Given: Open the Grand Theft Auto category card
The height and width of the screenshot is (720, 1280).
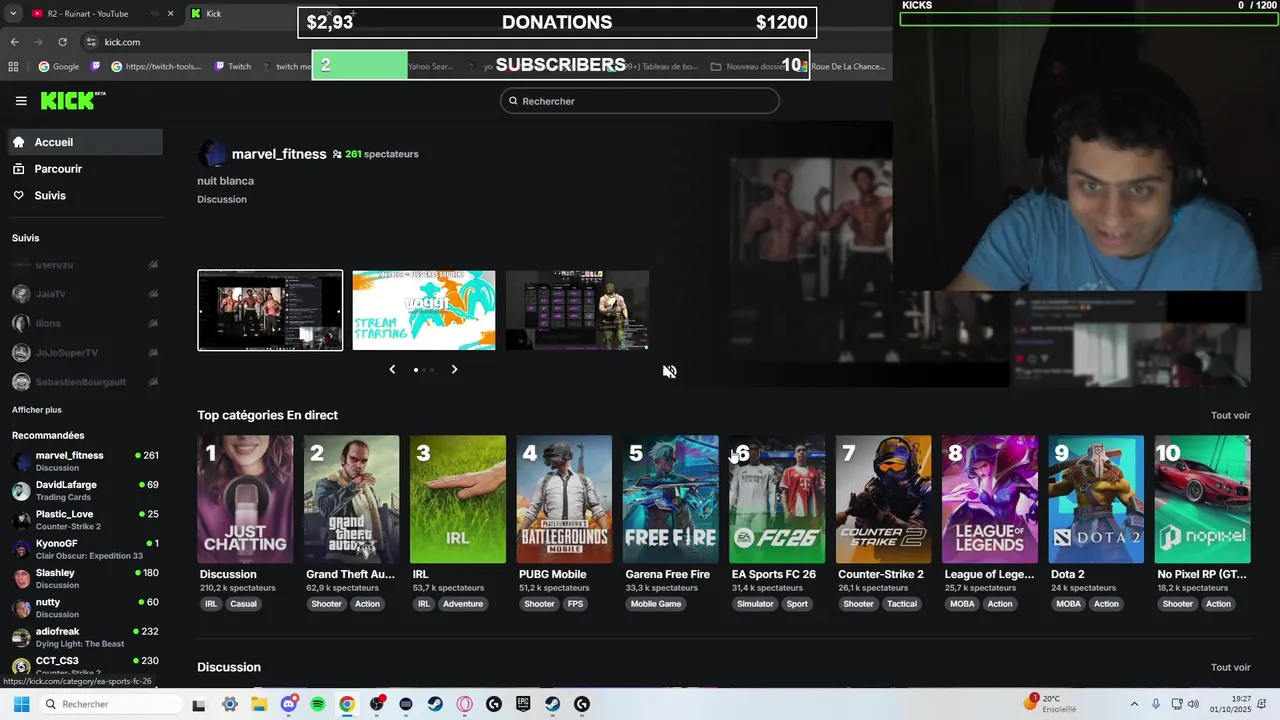Looking at the screenshot, I should [351, 499].
